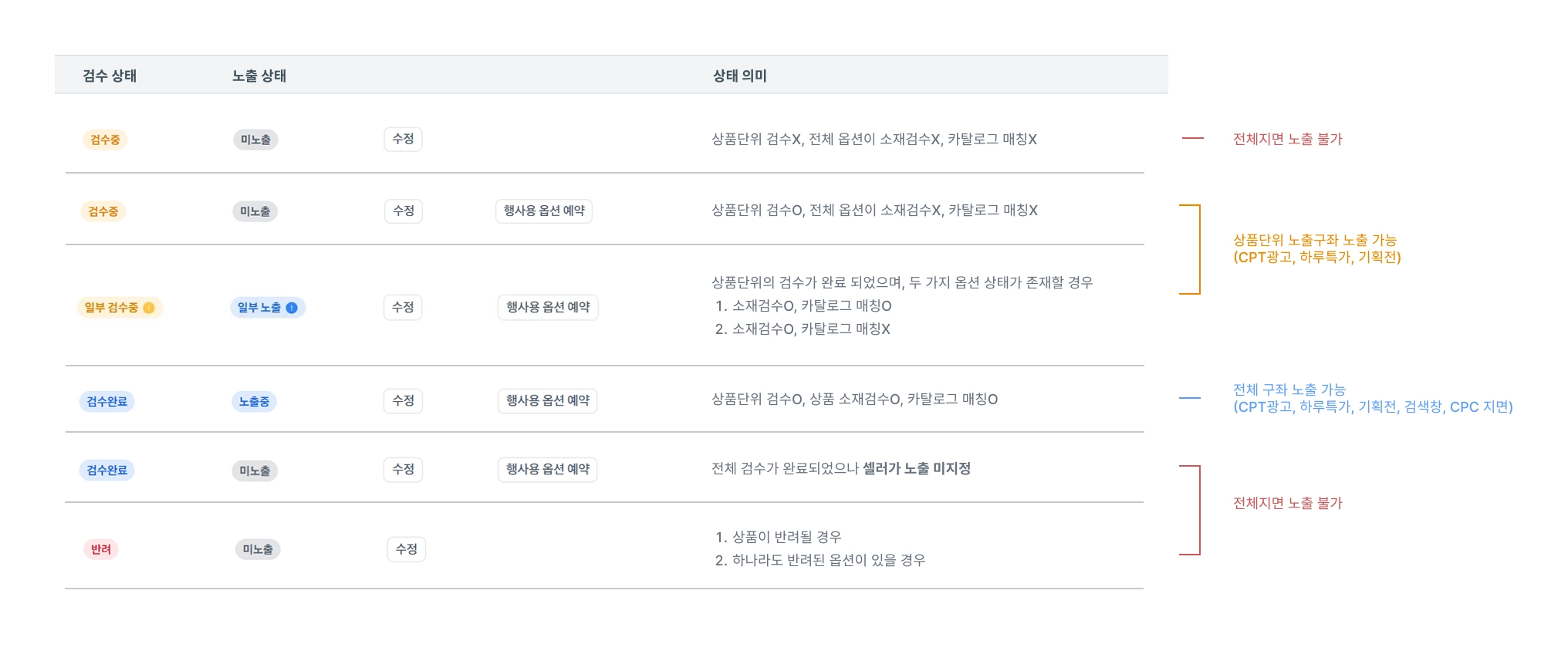Select the red 반려 status badge
Screen dimensions: 1568x651
101,549
